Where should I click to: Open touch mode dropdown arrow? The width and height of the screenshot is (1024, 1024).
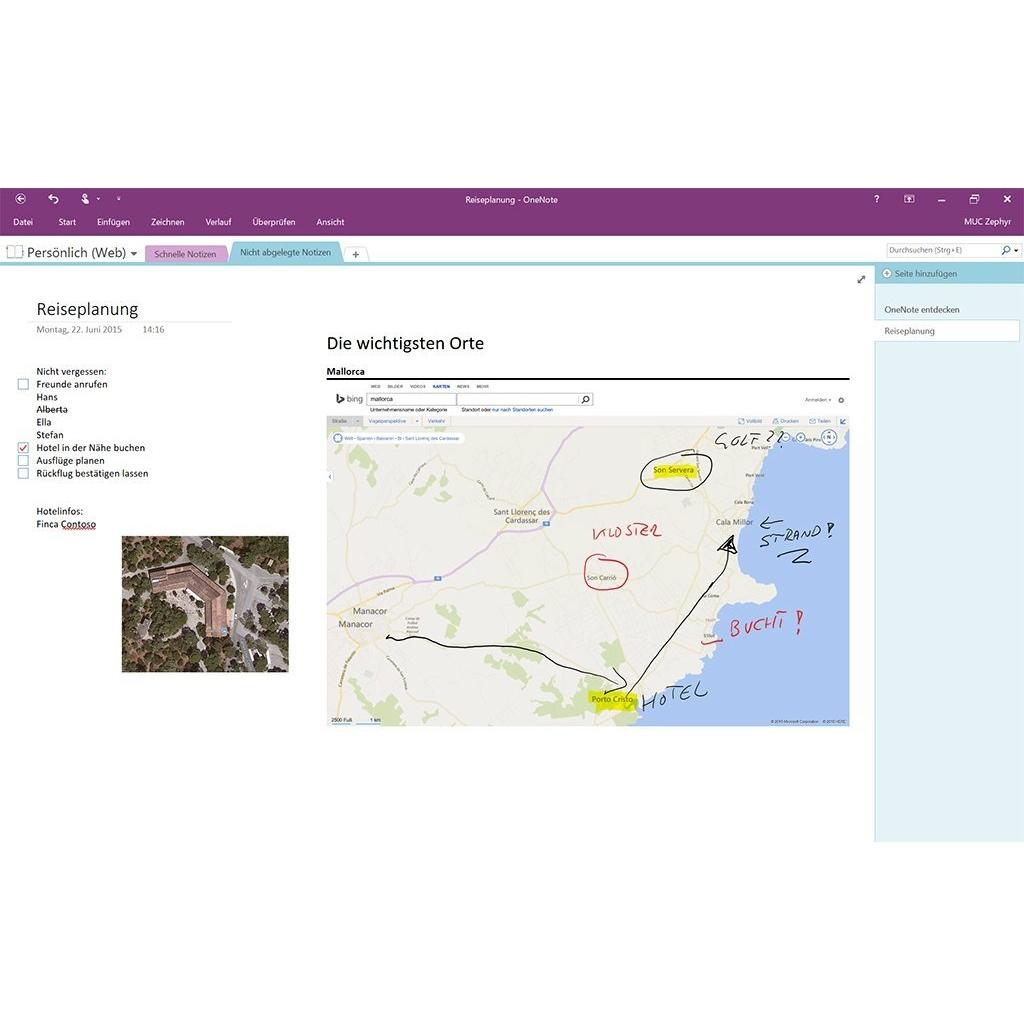click(x=99, y=199)
